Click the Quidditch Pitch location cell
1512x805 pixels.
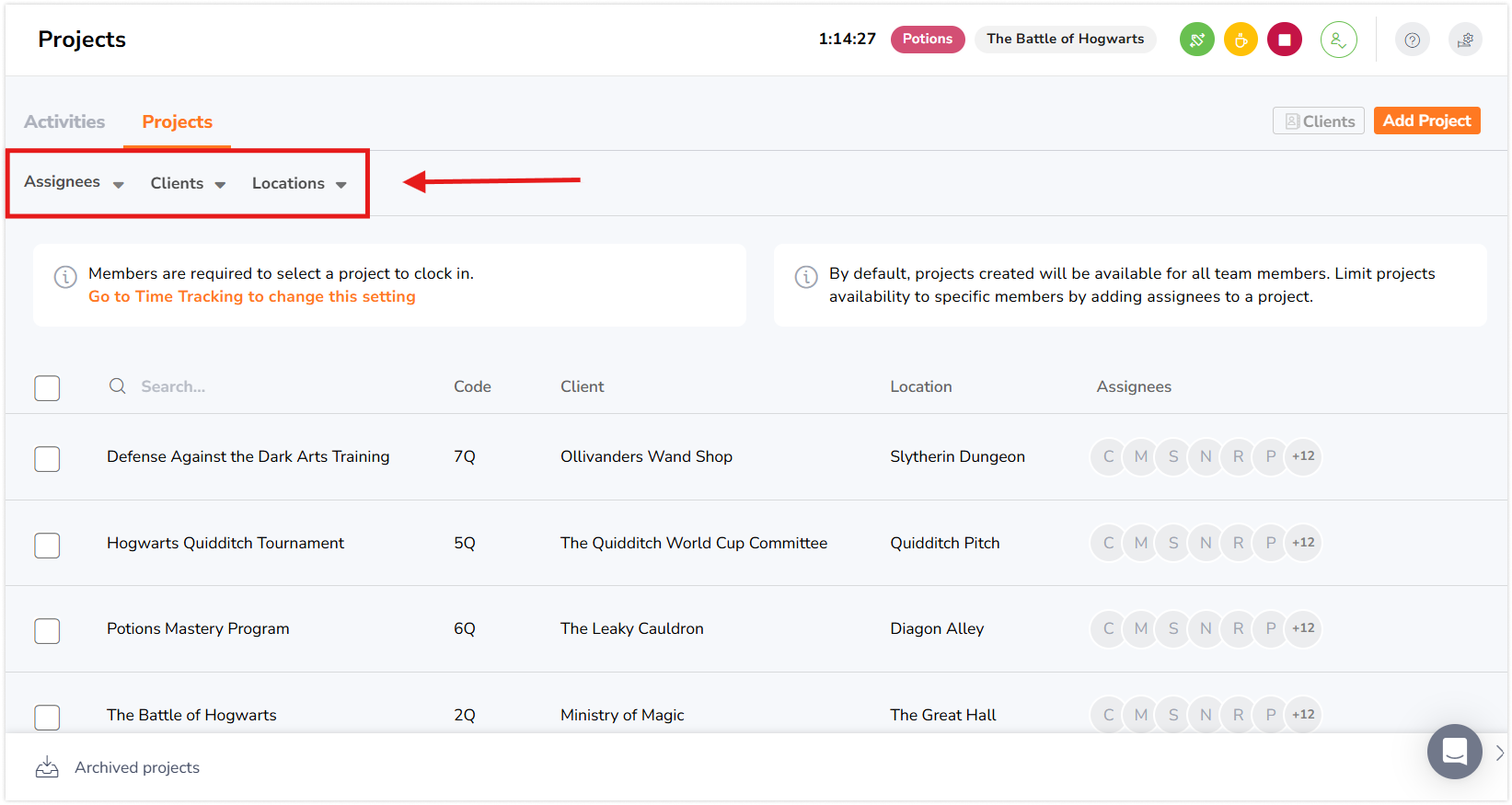(x=945, y=543)
